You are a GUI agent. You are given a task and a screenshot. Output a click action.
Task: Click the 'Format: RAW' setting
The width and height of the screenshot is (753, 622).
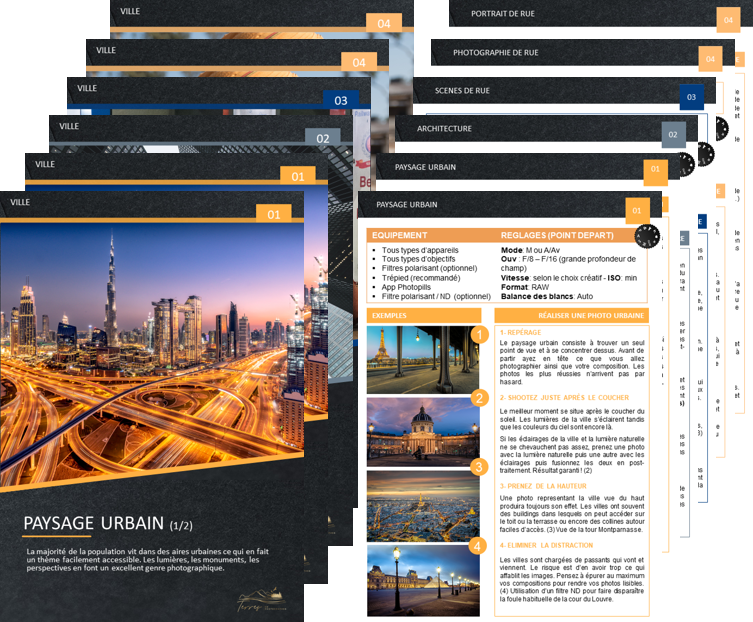coord(525,287)
